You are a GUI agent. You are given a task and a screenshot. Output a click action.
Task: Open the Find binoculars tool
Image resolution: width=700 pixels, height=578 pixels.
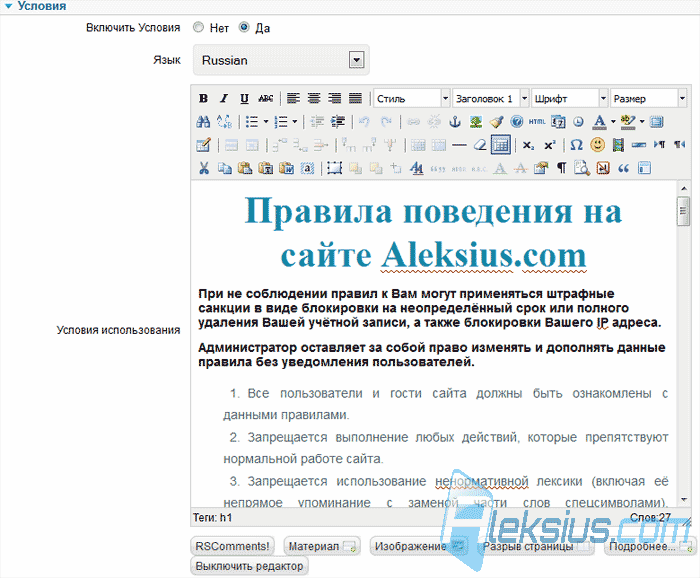click(203, 121)
